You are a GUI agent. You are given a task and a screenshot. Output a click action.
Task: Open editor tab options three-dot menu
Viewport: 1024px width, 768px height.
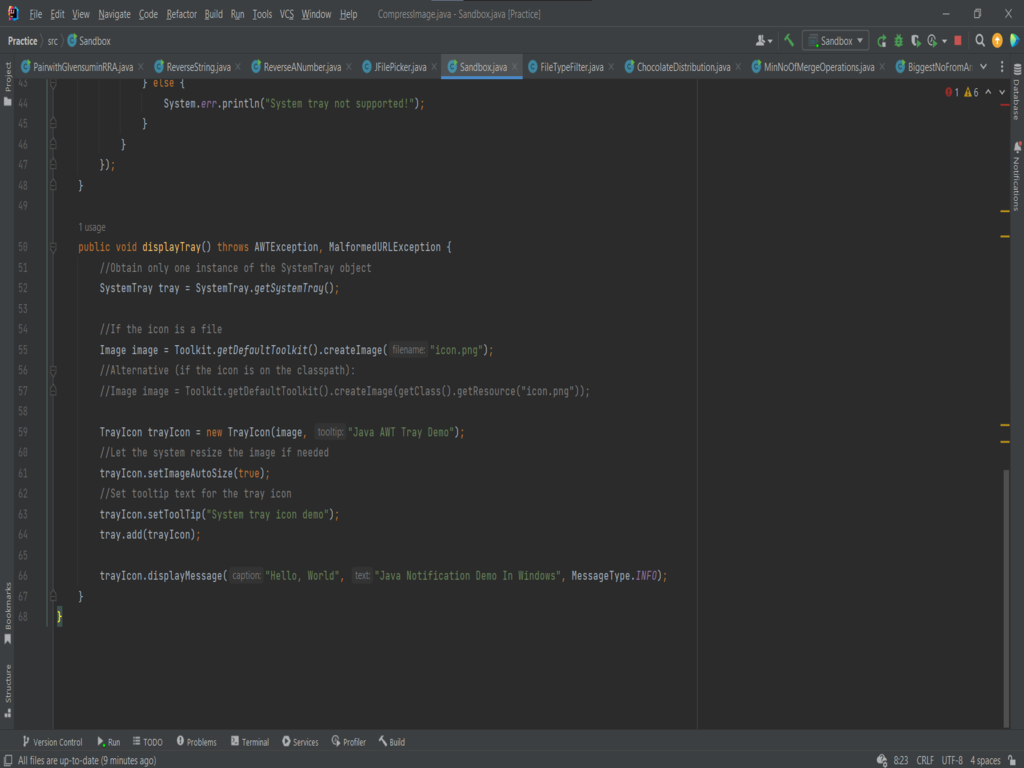click(x=1002, y=67)
